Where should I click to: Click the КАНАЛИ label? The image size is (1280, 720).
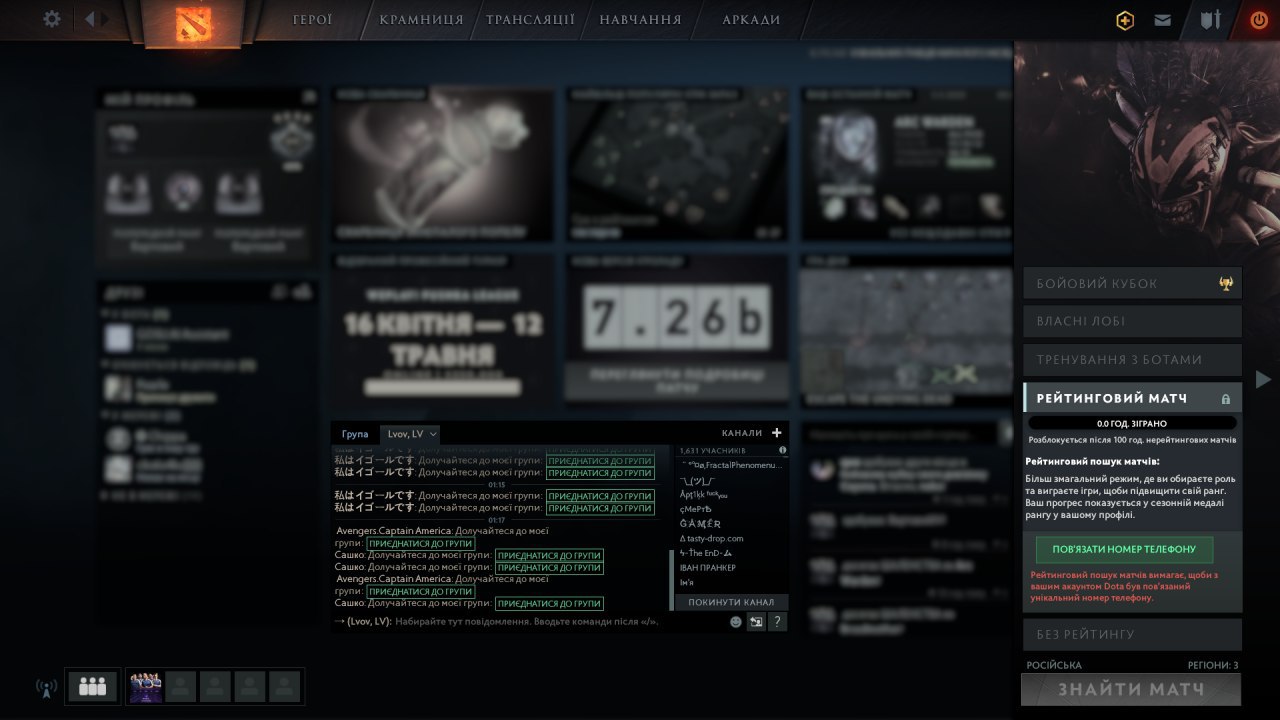coord(741,433)
